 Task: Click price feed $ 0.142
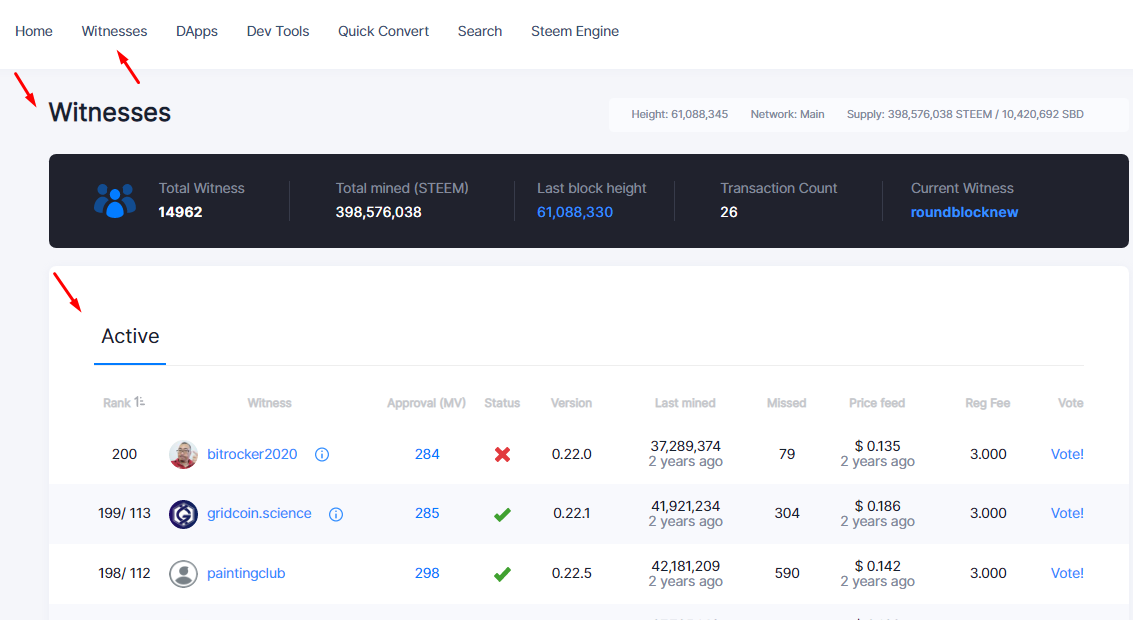877,566
